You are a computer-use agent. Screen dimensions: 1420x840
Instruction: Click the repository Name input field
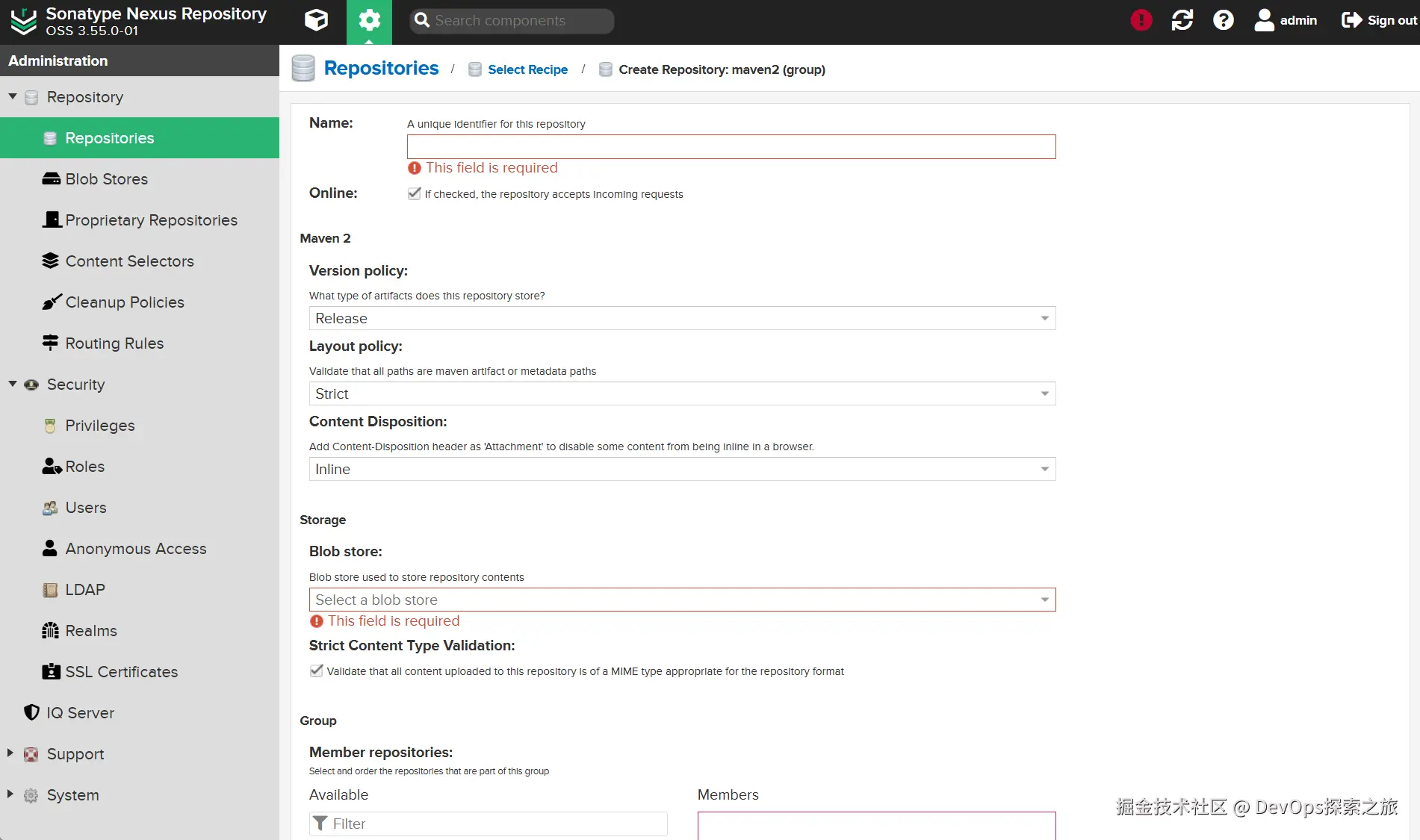(x=731, y=146)
